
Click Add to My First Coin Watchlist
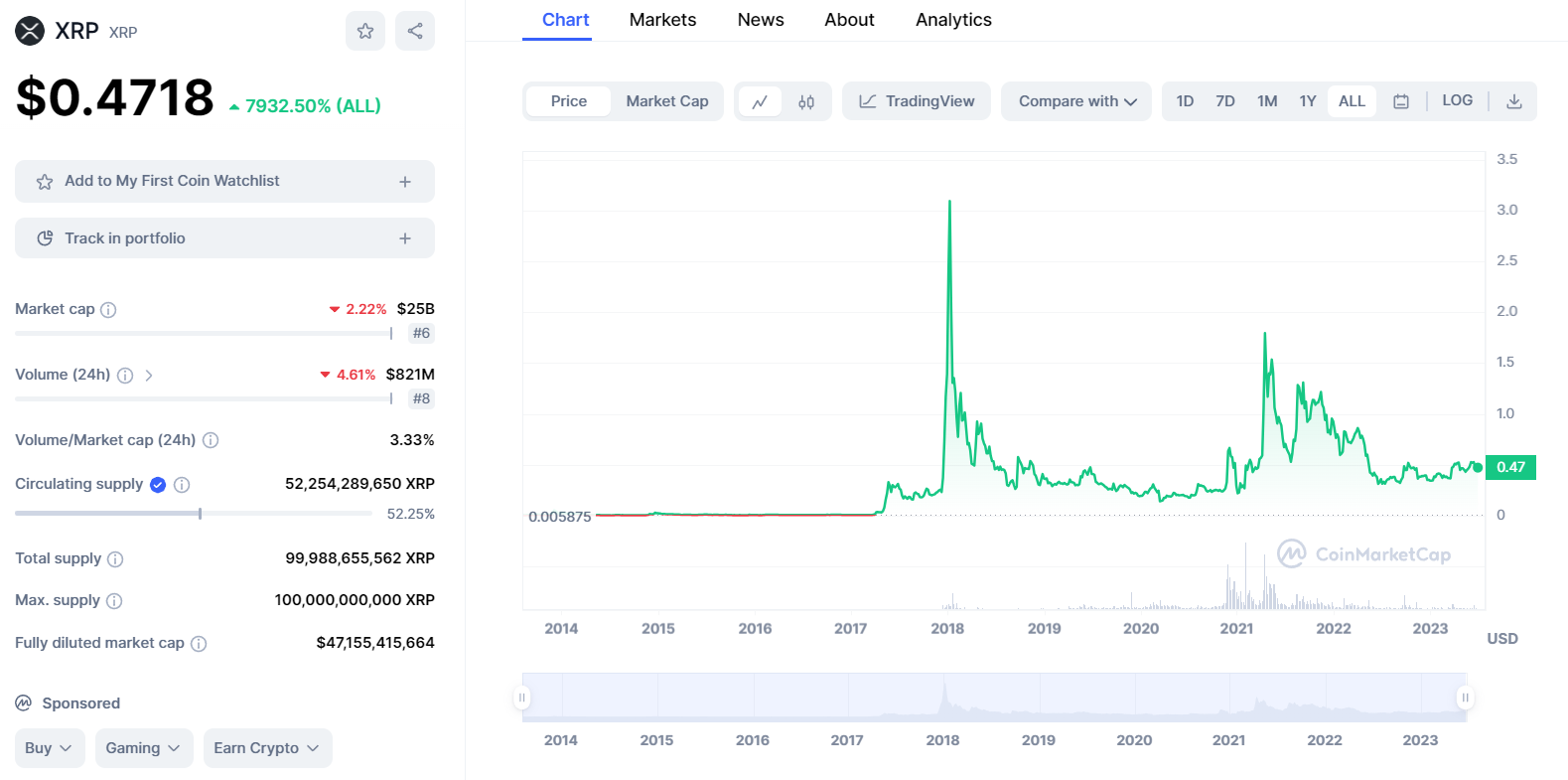tap(224, 182)
